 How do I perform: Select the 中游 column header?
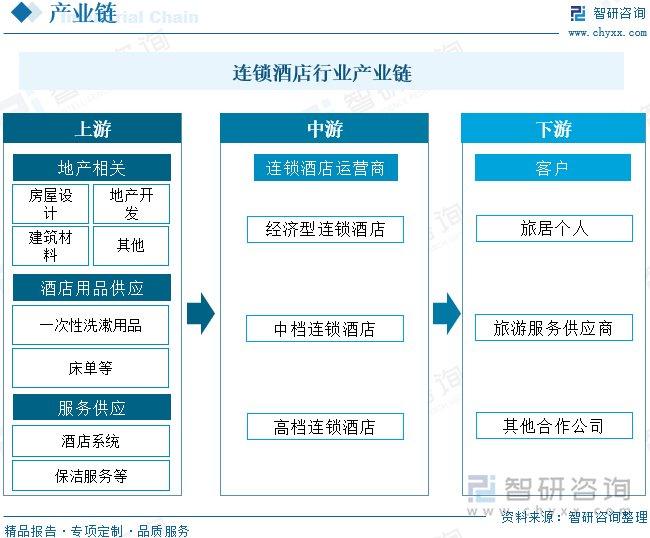(324, 128)
